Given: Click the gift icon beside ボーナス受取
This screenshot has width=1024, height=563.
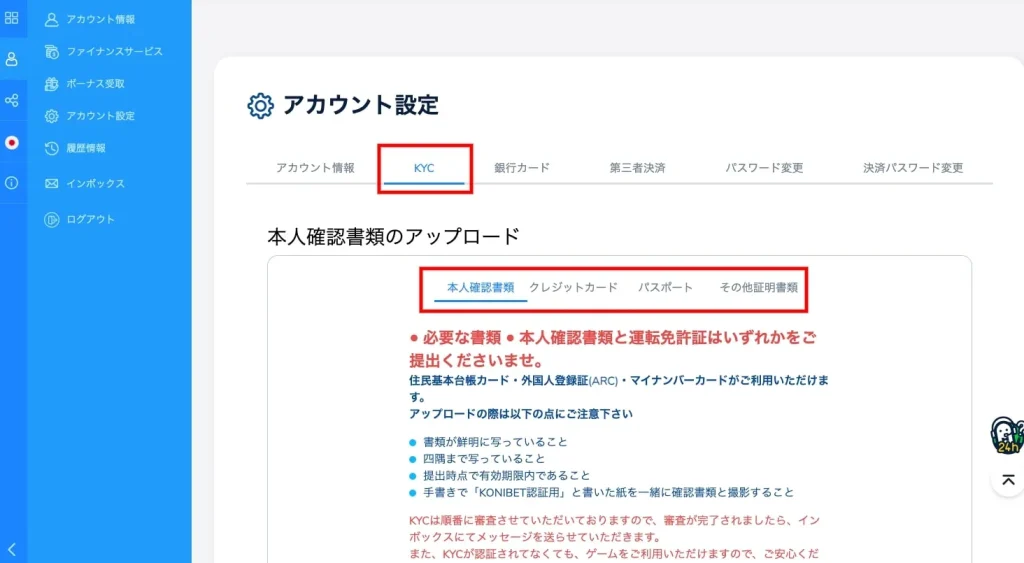Looking at the screenshot, I should (x=52, y=84).
